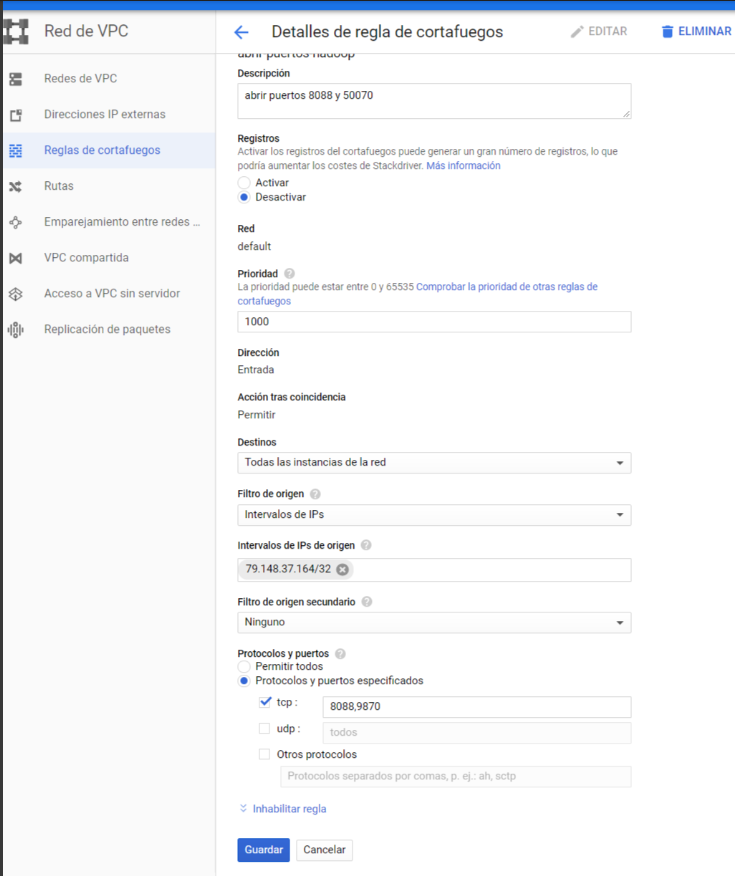Viewport: 735px width, 876px height.
Task: Open the Más información link
Action: (x=463, y=166)
